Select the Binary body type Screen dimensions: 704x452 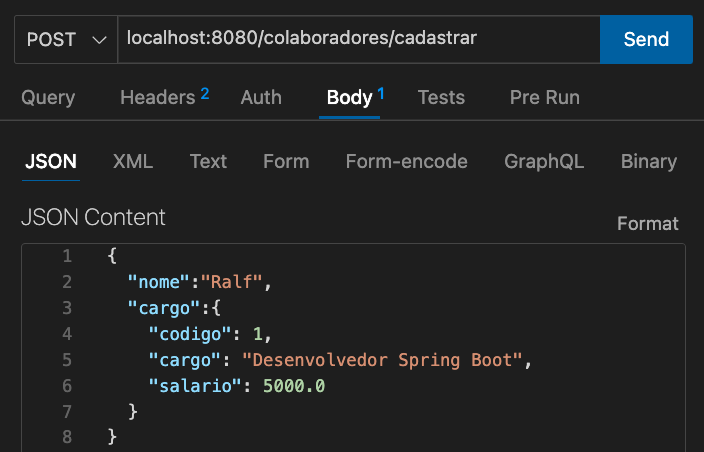pos(648,161)
